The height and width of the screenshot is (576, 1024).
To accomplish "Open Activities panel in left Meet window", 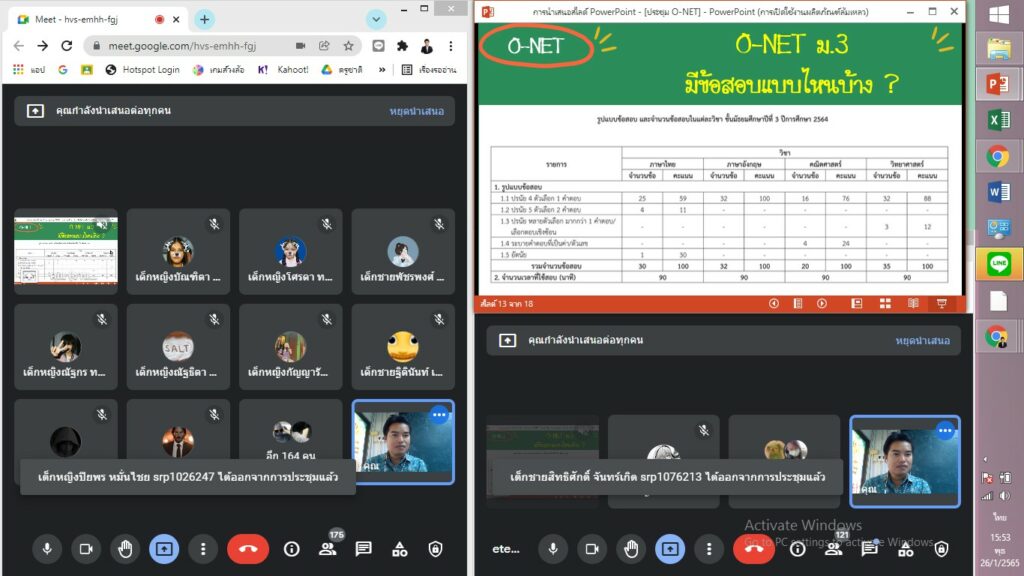I will tap(400, 548).
